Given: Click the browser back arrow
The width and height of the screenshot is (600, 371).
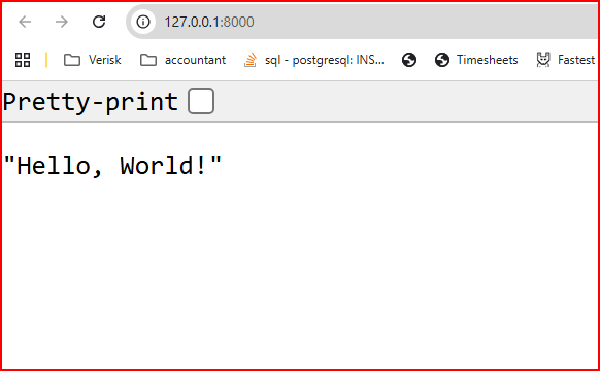Looking at the screenshot, I should tap(25, 22).
